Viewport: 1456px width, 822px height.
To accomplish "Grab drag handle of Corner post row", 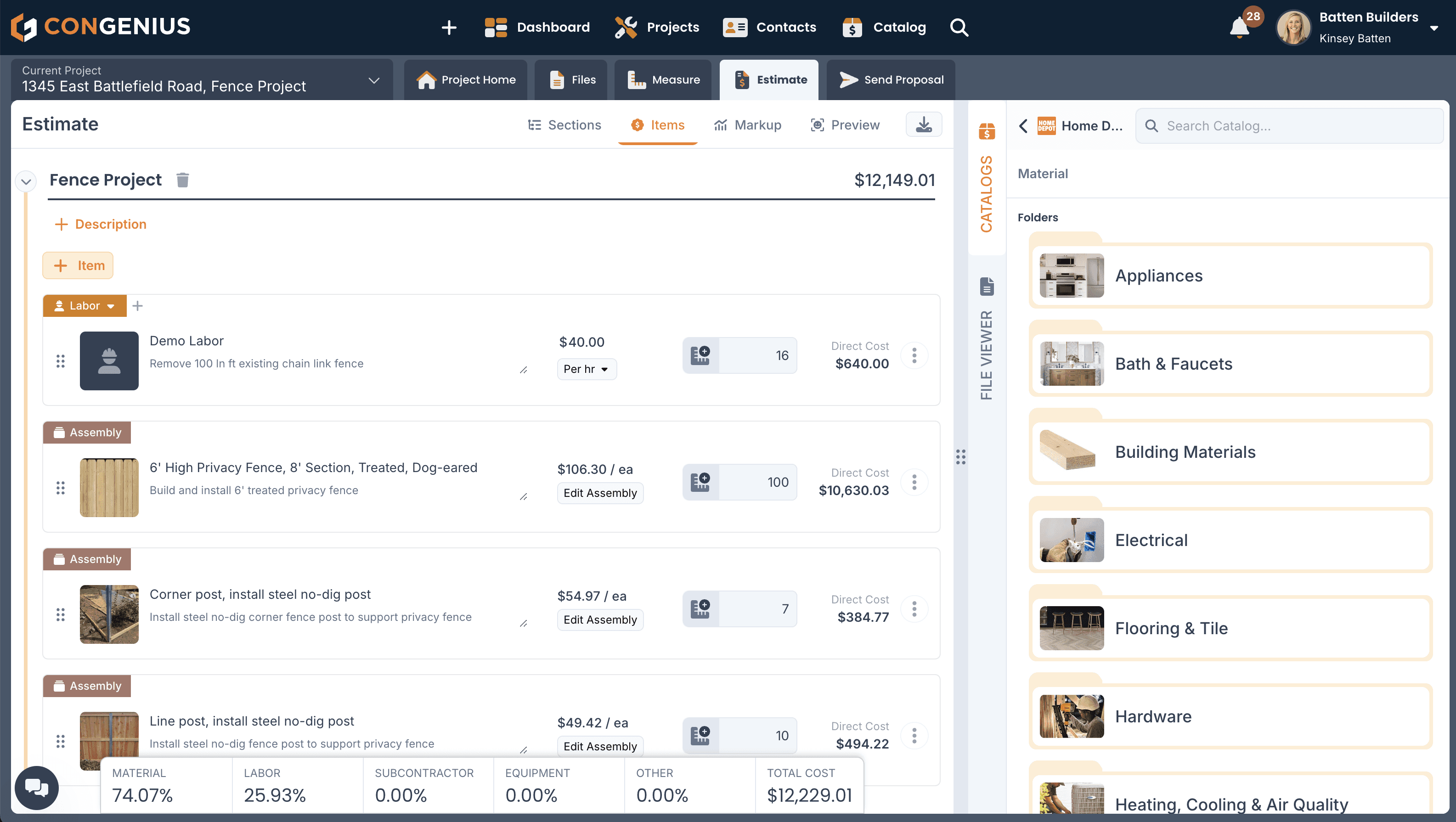I will tap(61, 614).
